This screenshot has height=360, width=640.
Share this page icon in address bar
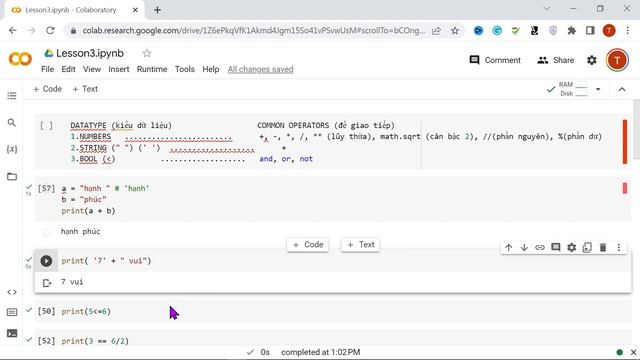pos(436,31)
